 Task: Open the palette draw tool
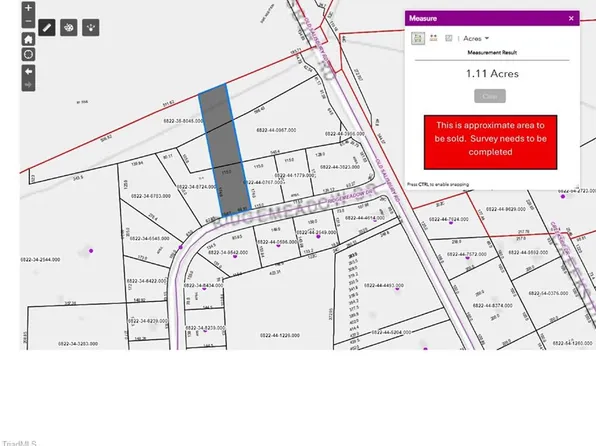point(69,27)
